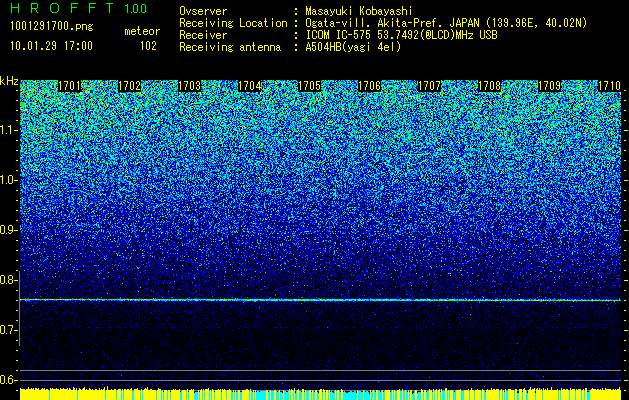Viewport: 629px width, 400px height.
Task: Click the 1708 time marker
Action: tap(489, 86)
